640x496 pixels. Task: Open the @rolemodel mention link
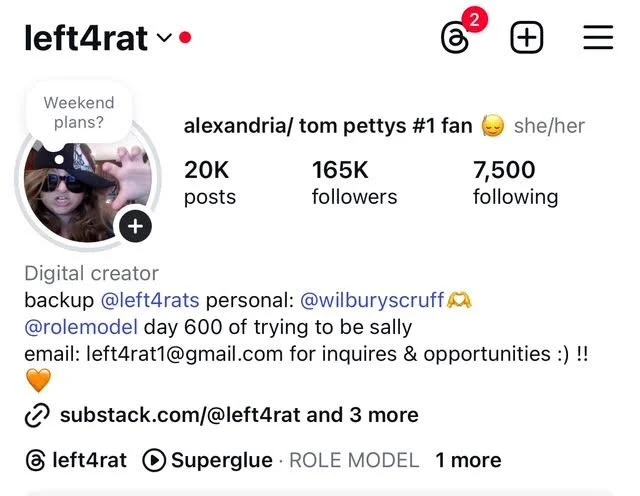81,327
